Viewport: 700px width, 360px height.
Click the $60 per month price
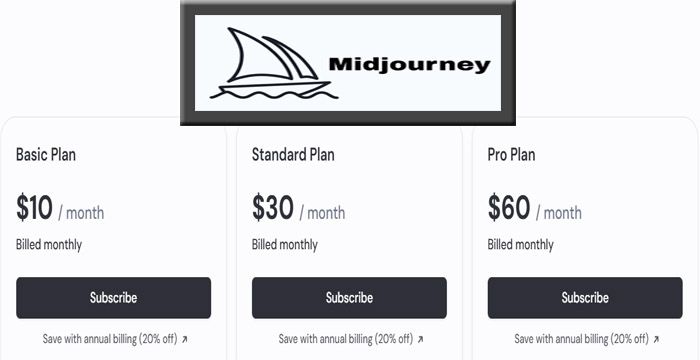pos(534,208)
